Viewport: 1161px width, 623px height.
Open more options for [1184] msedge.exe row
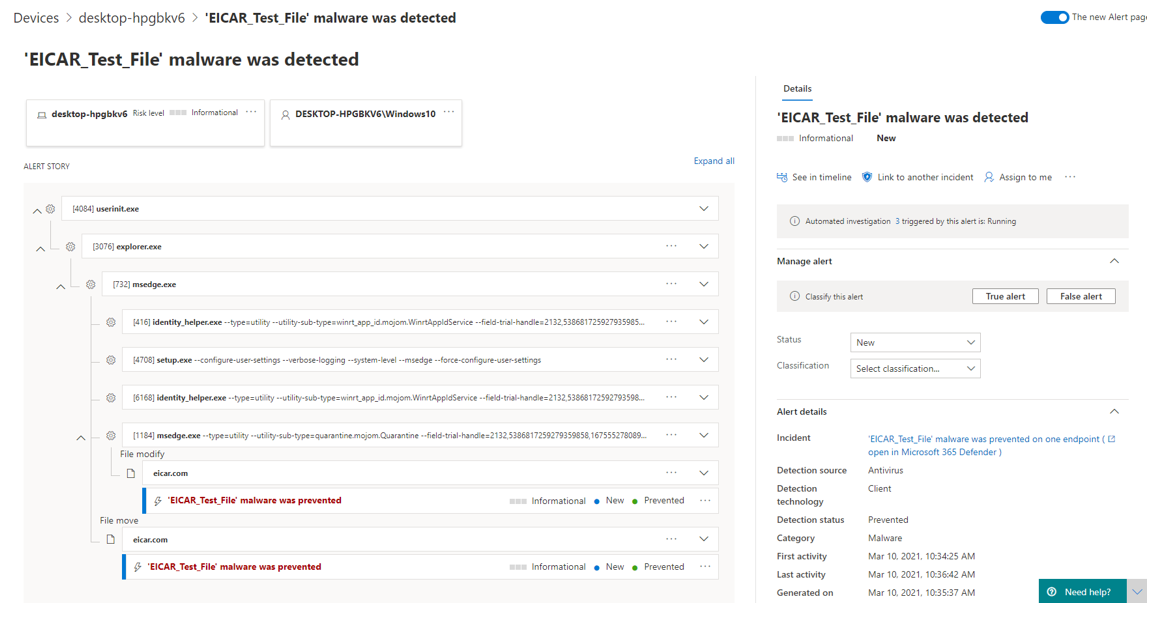pyautogui.click(x=671, y=435)
